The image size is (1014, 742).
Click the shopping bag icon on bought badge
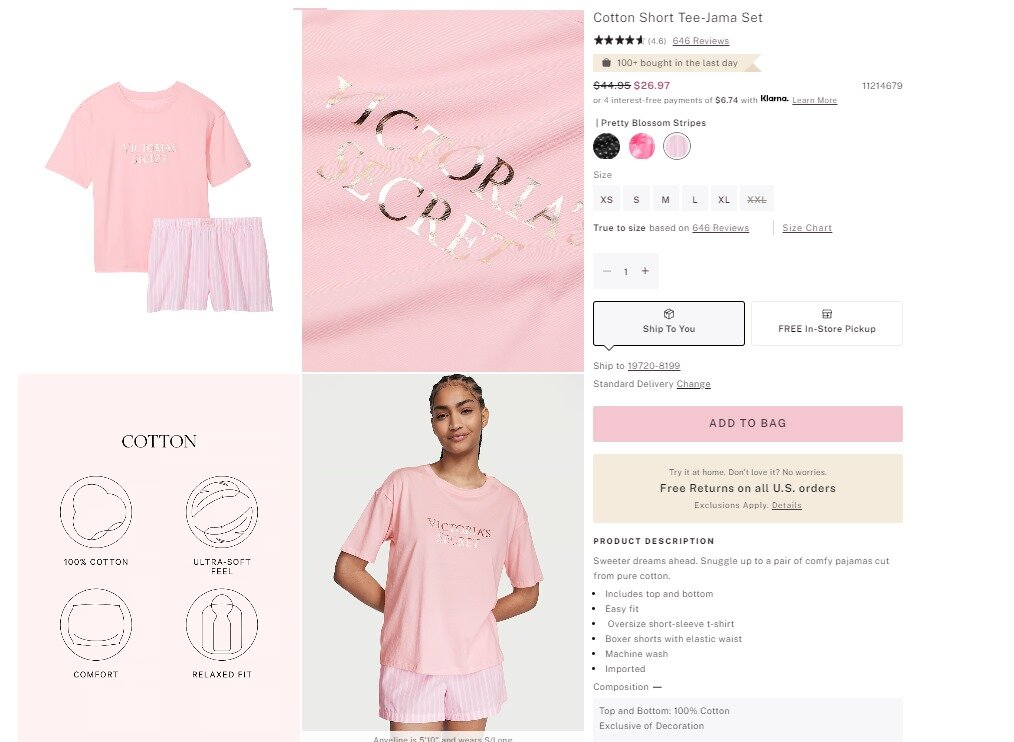606,63
